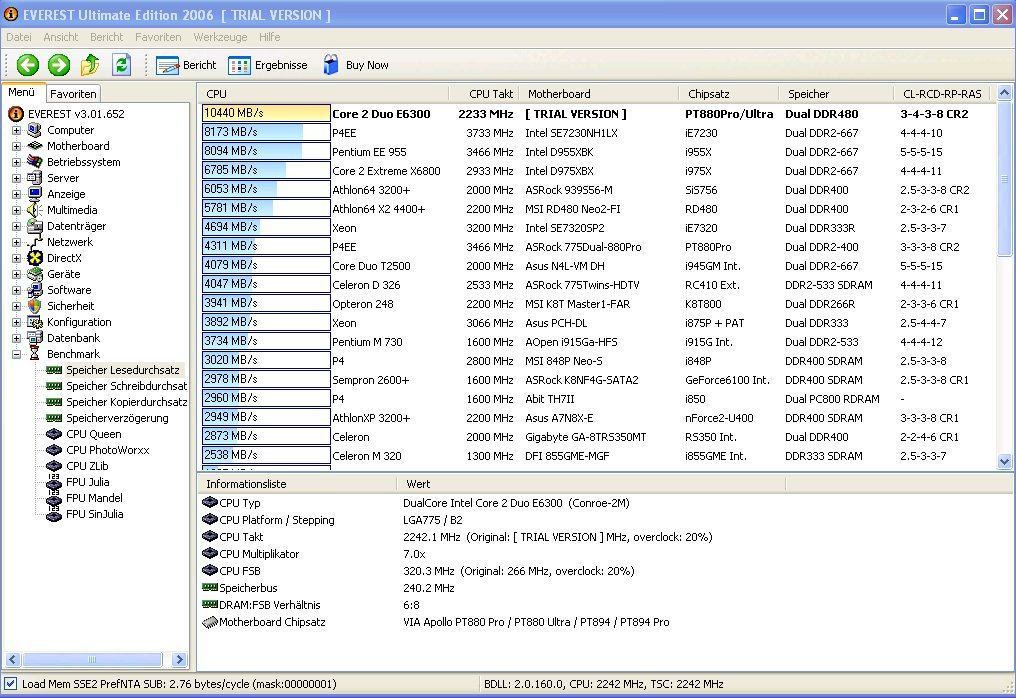The height and width of the screenshot is (698, 1016).
Task: Click the up-level arrow toolbar icon
Action: (x=90, y=65)
